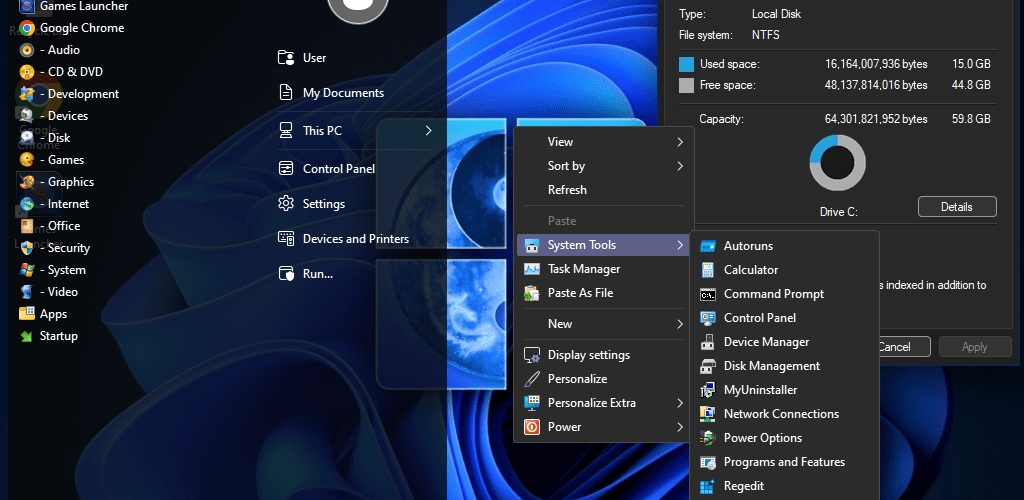
Task: Click the Task Manager icon entry
Action: tap(532, 269)
